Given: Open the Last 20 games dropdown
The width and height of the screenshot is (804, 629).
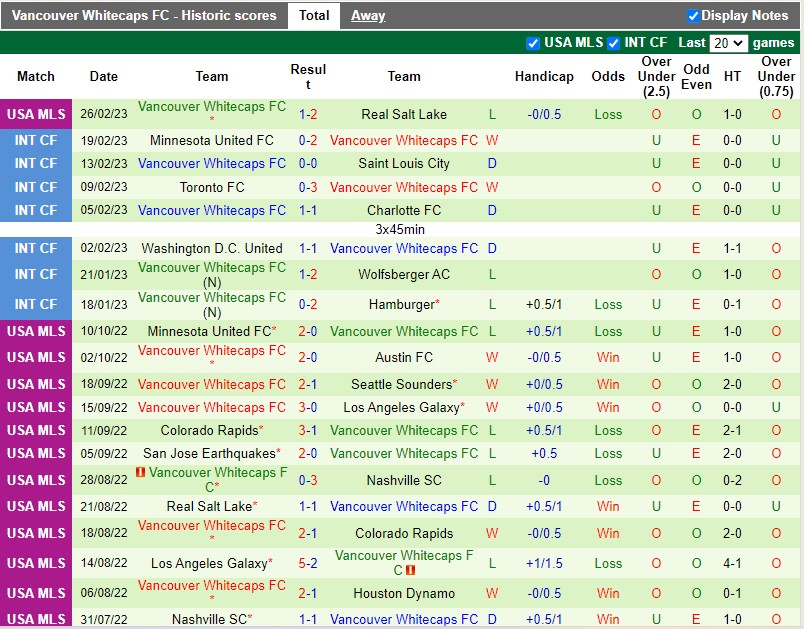Looking at the screenshot, I should pyautogui.click(x=729, y=42).
